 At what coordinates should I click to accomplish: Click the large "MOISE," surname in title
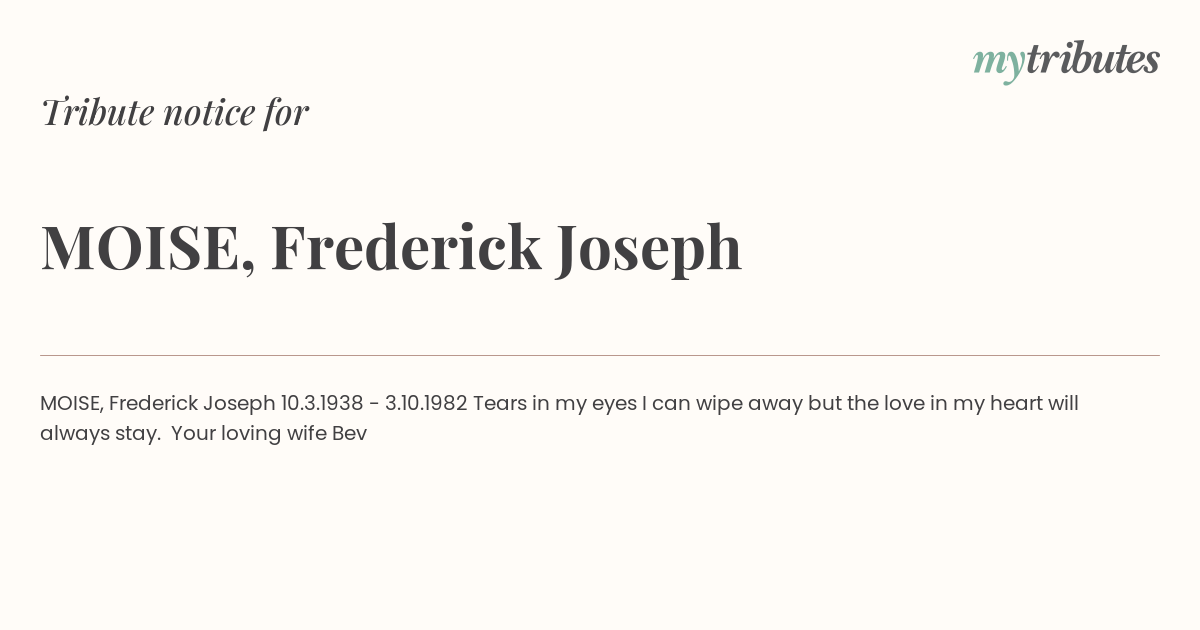(148, 248)
